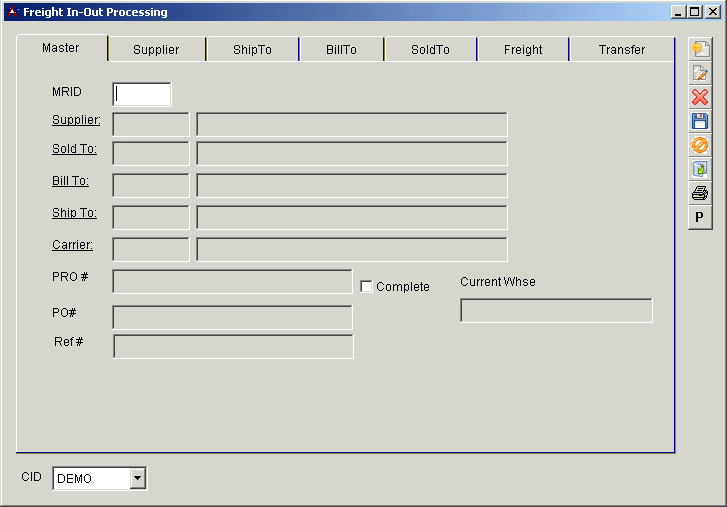Screen dimensions: 727x507
Task: Select the Freight tab
Action: coord(523,50)
